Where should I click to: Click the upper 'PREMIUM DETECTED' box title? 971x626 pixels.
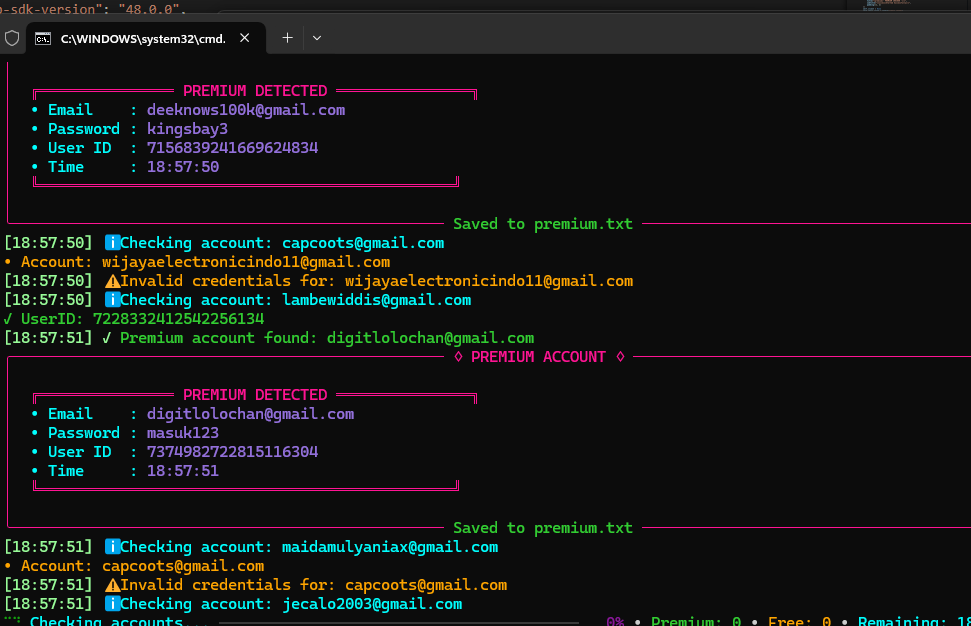(255, 91)
